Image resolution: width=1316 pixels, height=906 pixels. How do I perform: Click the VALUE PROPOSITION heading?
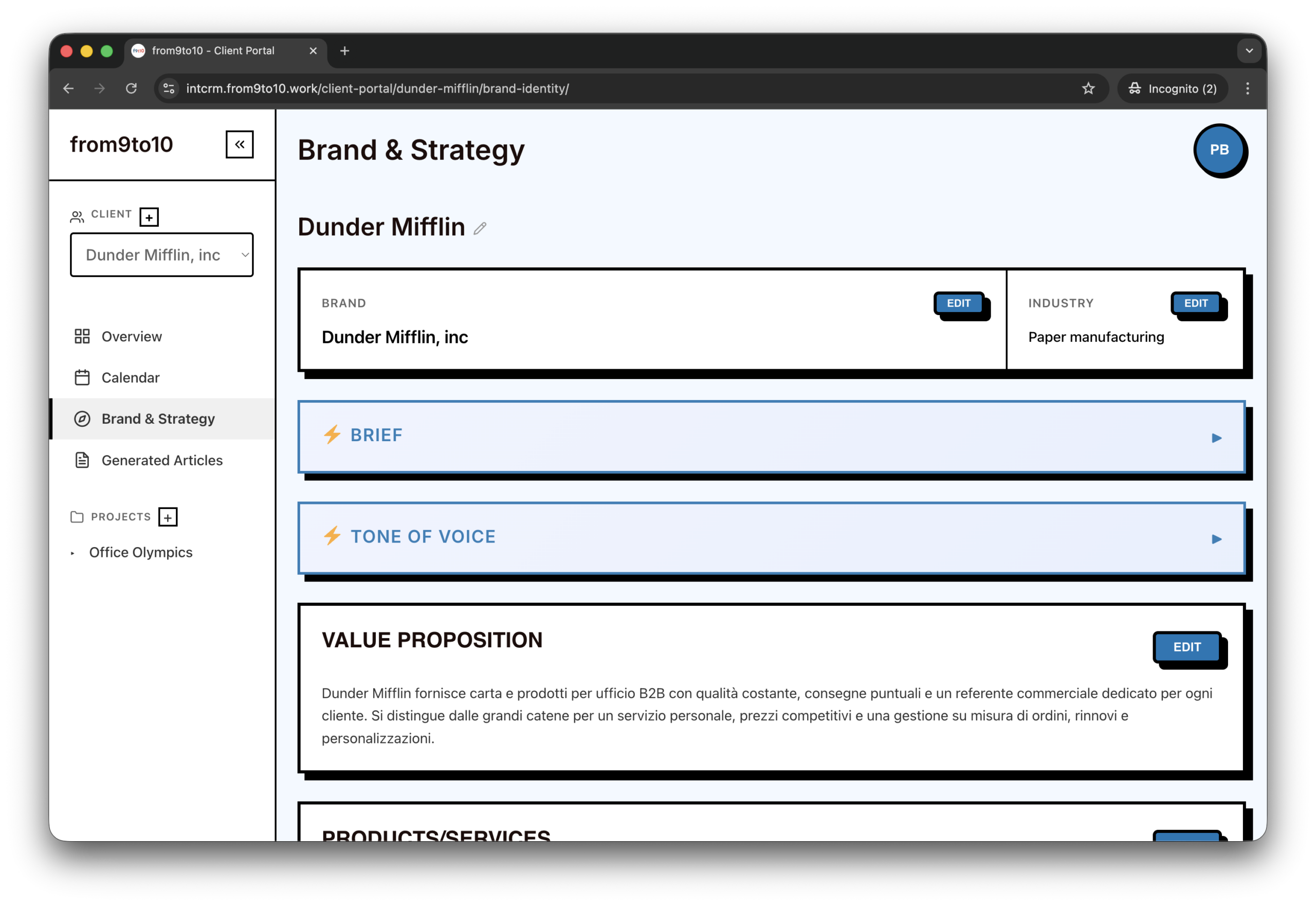432,640
